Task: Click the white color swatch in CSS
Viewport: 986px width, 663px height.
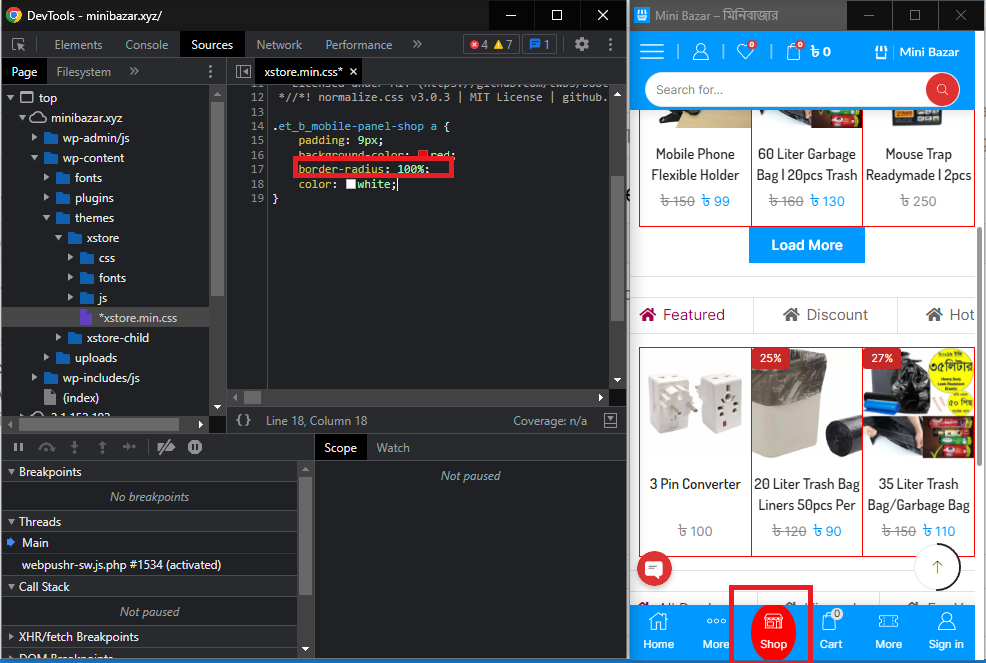Action: [351, 184]
